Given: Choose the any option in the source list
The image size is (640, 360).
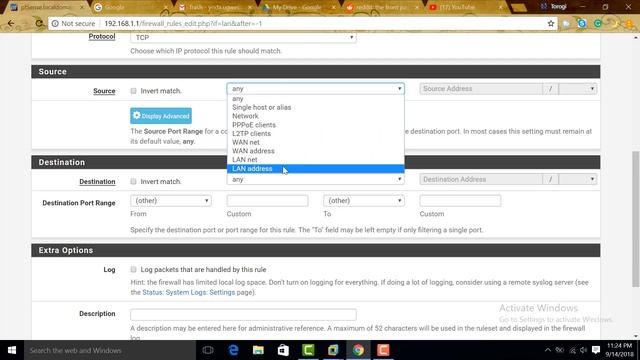Looking at the screenshot, I should click(316, 99).
